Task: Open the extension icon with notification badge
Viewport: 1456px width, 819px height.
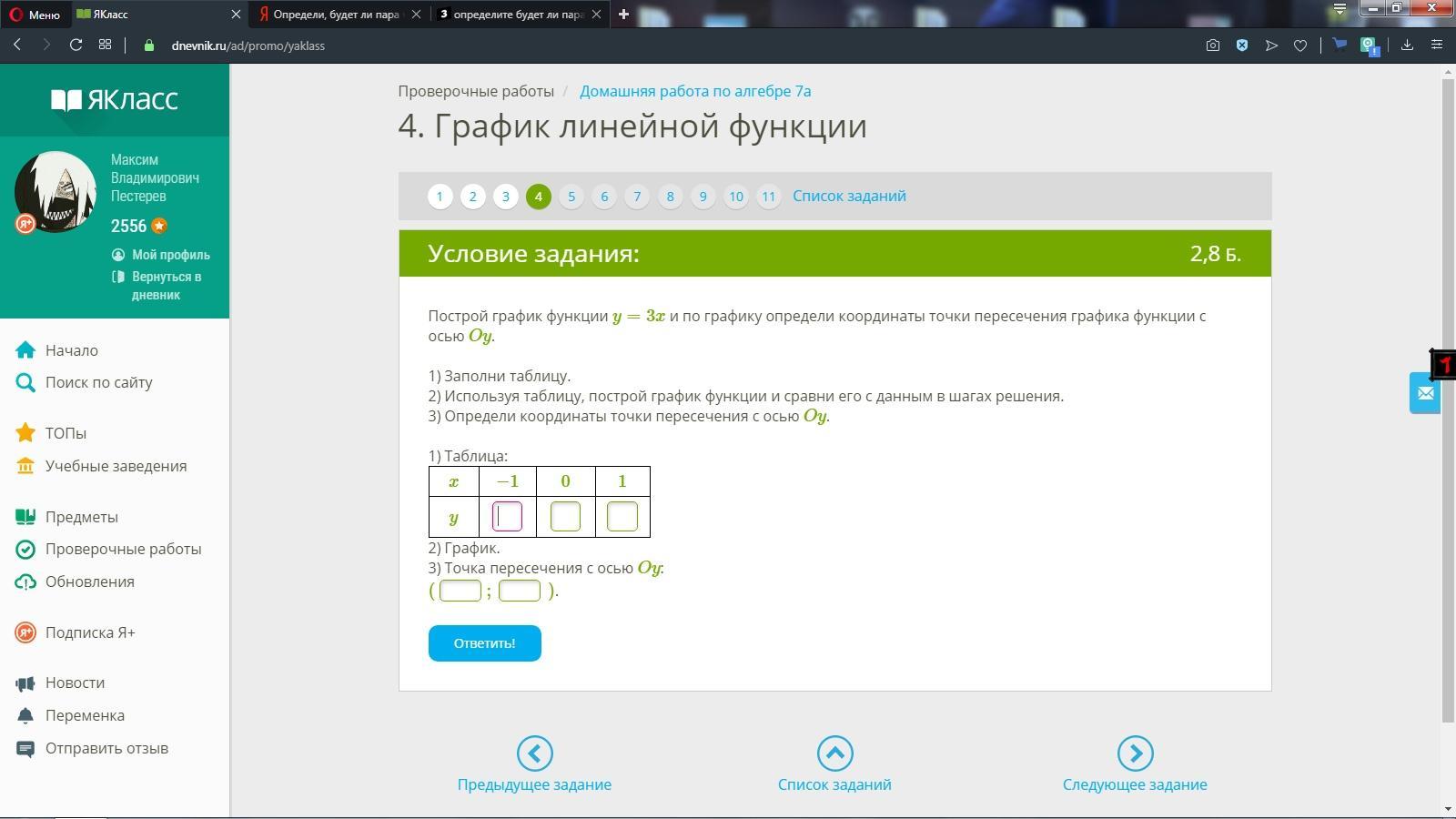Action: click(x=1369, y=45)
